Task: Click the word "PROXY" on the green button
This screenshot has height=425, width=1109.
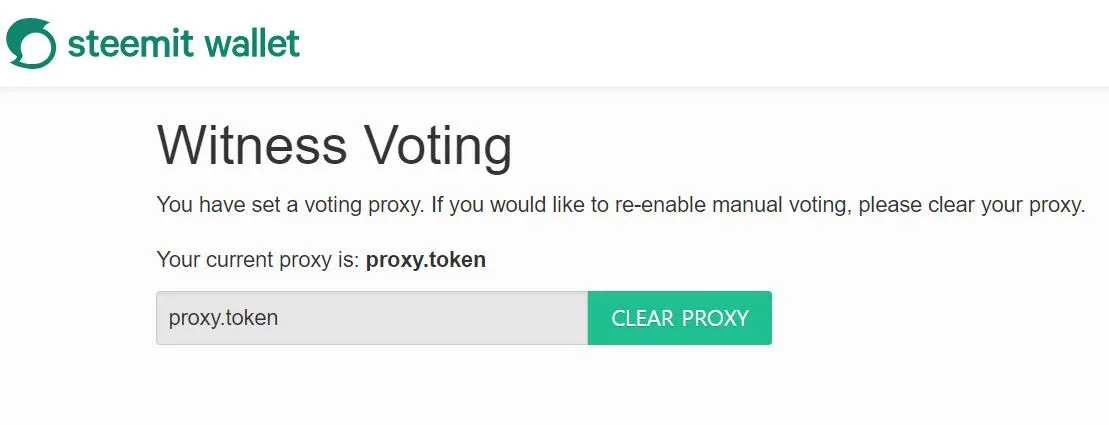Action: click(x=714, y=318)
